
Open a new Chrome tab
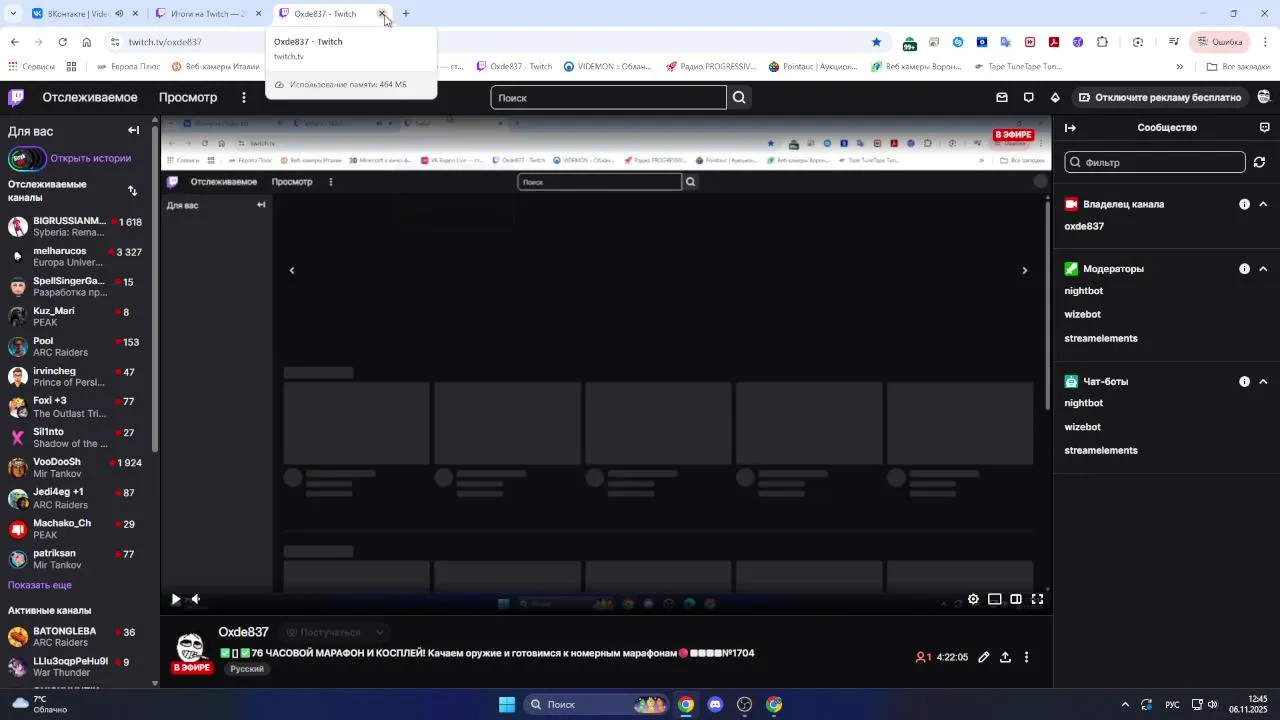(406, 14)
